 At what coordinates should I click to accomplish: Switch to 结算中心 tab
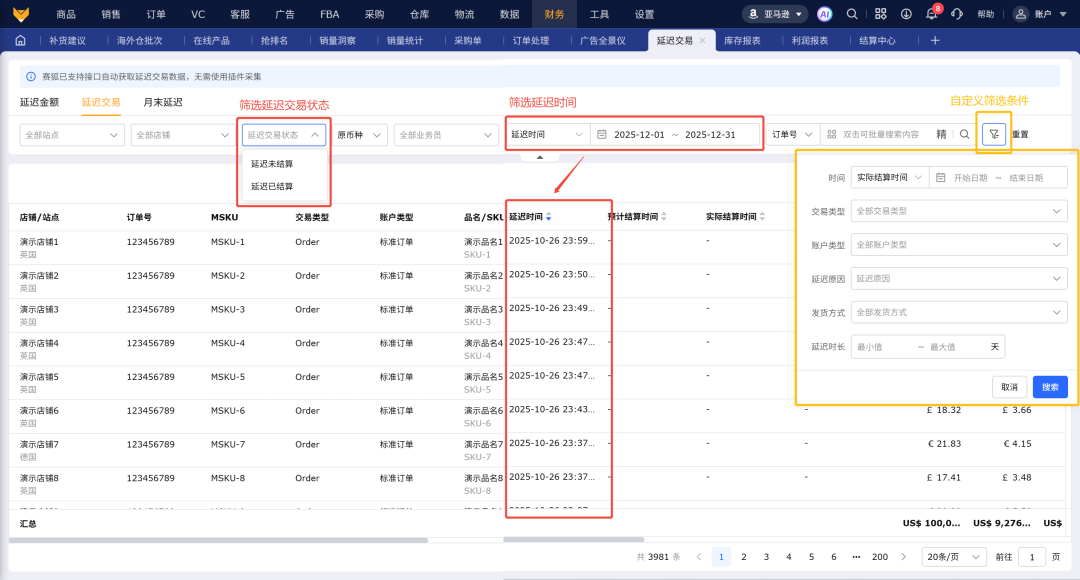(878, 41)
